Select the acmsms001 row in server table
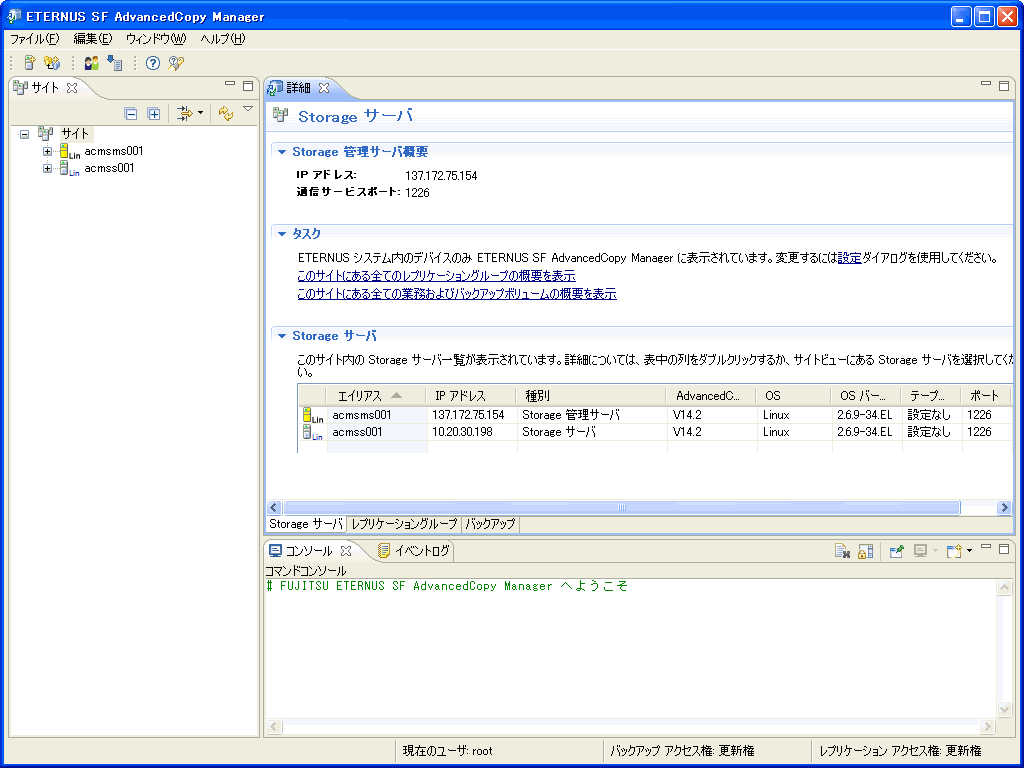The image size is (1024, 768). tap(655, 415)
